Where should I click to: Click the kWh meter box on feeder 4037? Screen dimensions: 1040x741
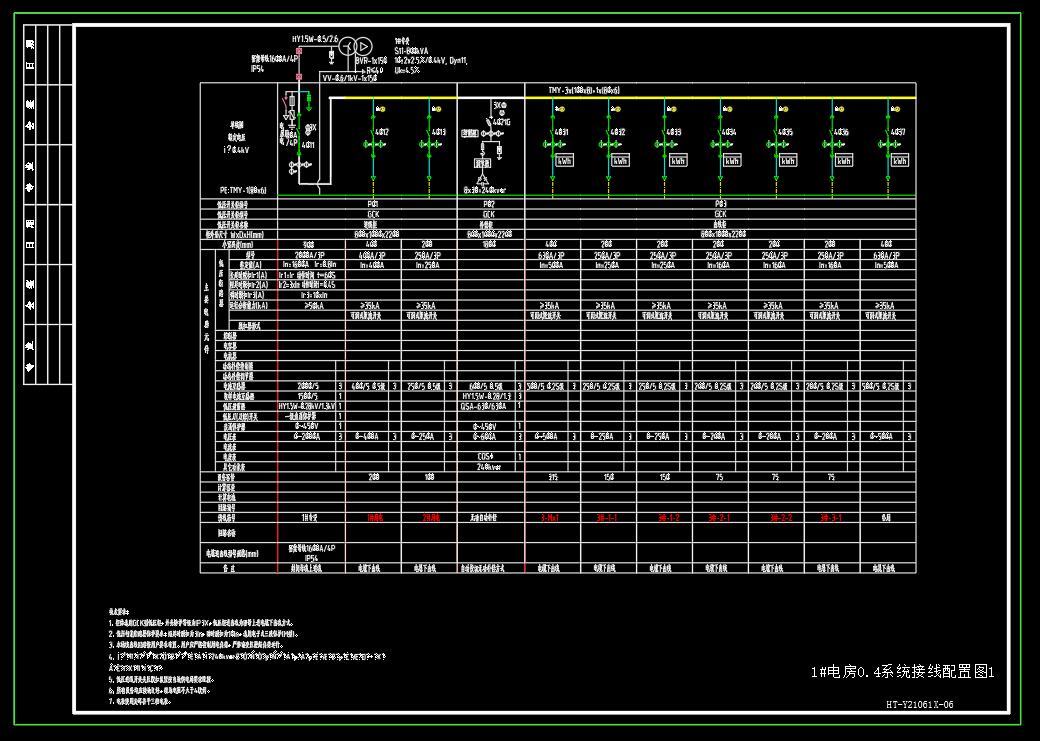(x=899, y=161)
